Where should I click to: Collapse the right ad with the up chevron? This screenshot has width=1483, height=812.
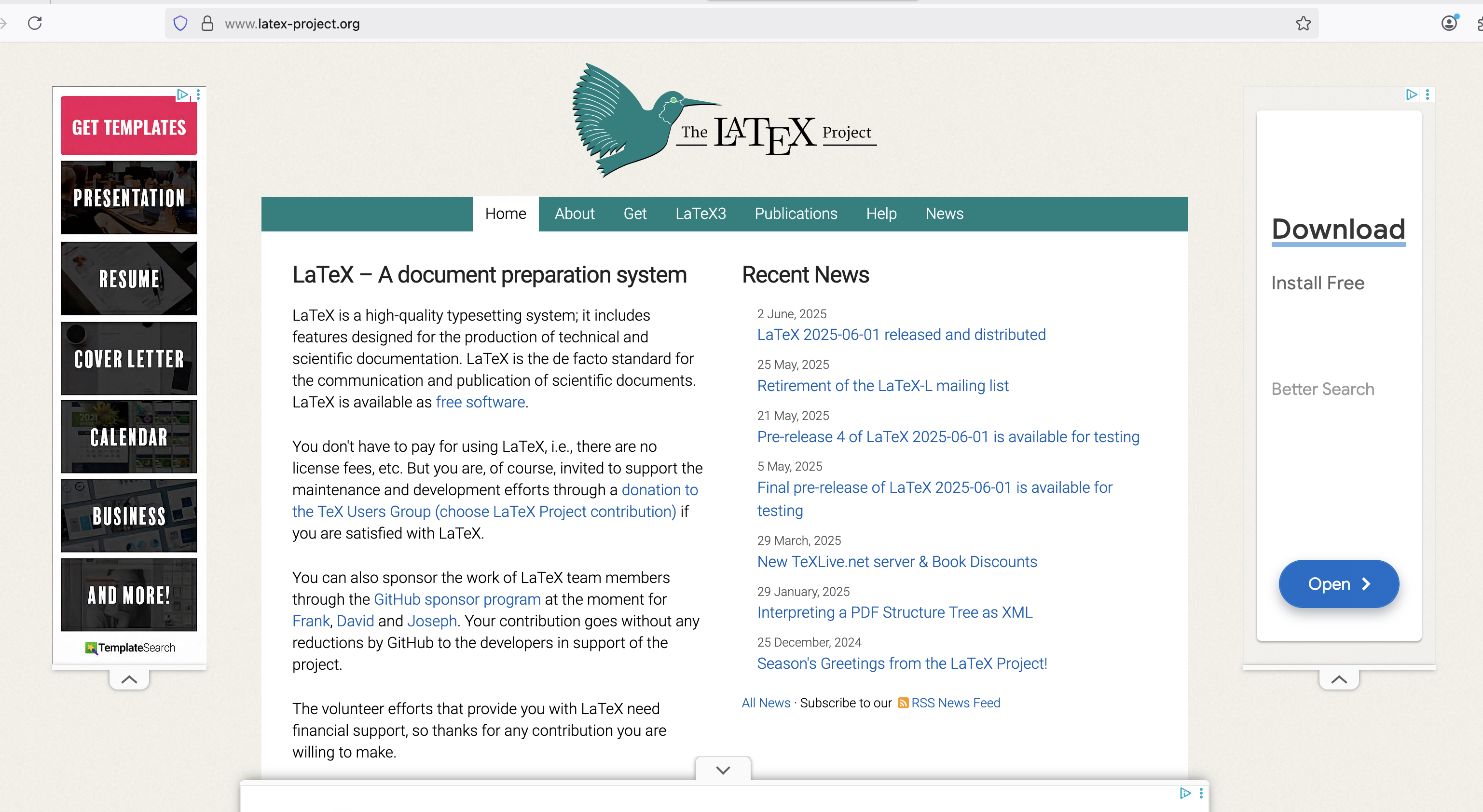1339,679
